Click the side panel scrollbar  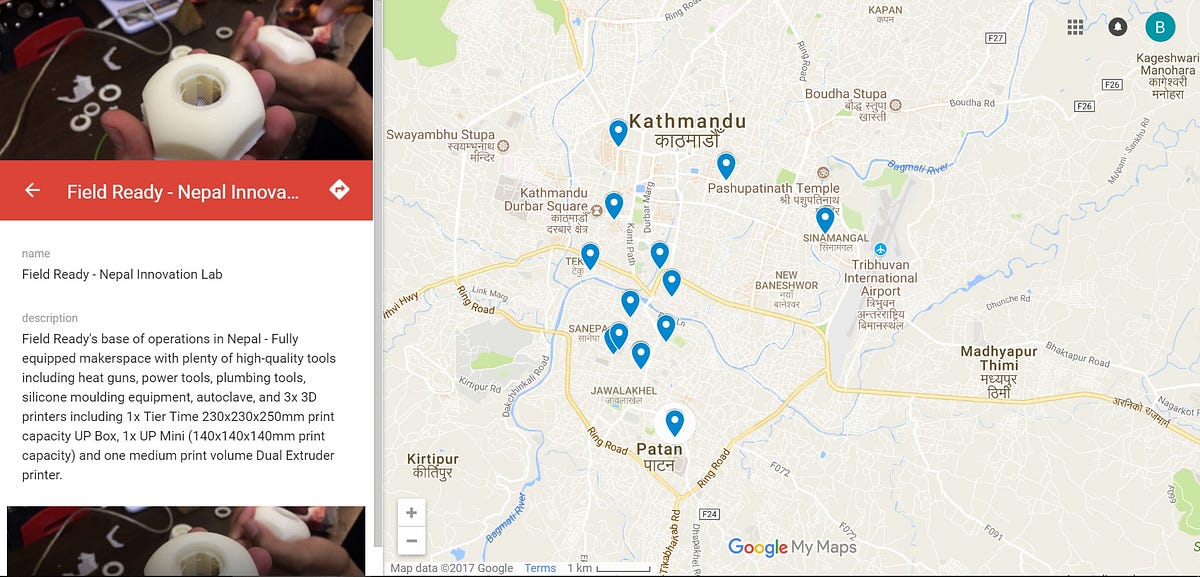[378, 272]
